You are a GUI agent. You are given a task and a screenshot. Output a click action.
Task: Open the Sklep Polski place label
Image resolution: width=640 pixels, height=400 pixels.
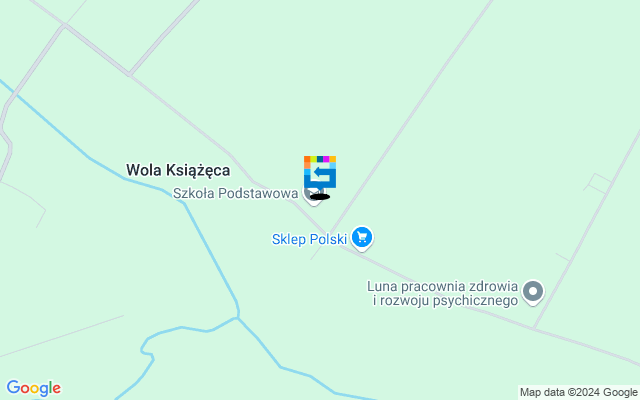point(309,239)
